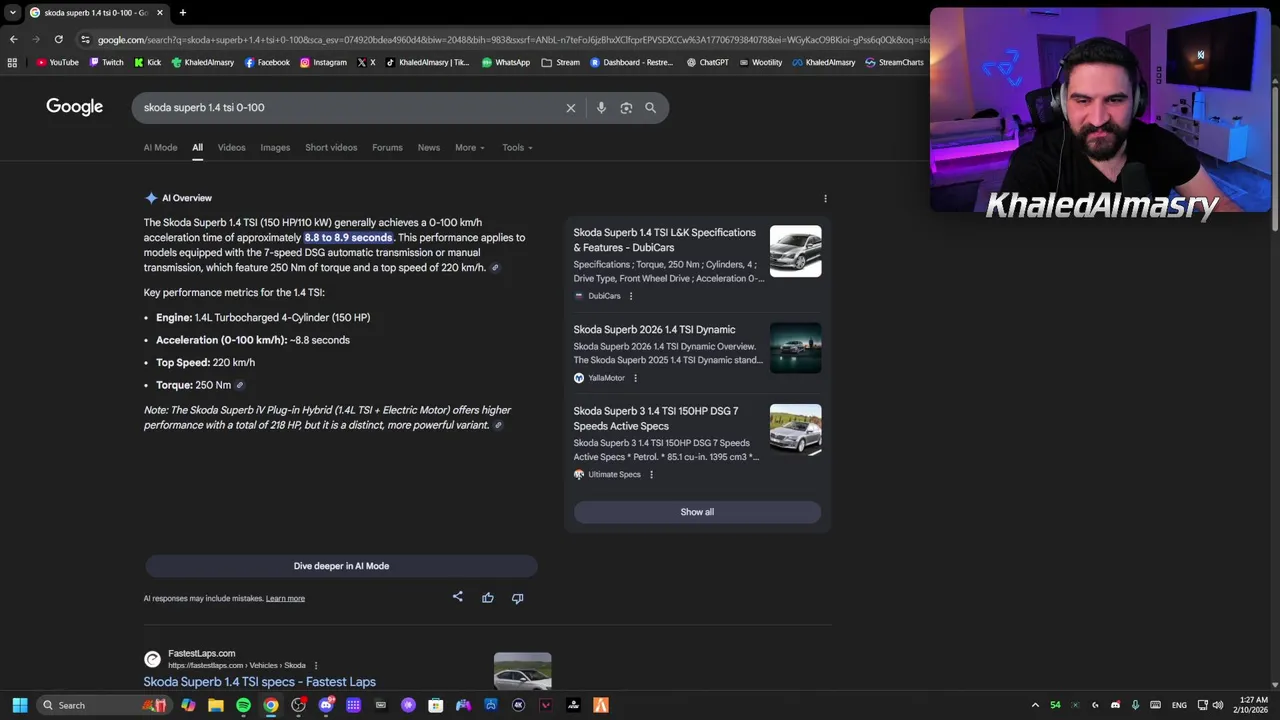Open the Facebook bookmark
Image resolution: width=1280 pixels, height=720 pixels.
(x=267, y=62)
